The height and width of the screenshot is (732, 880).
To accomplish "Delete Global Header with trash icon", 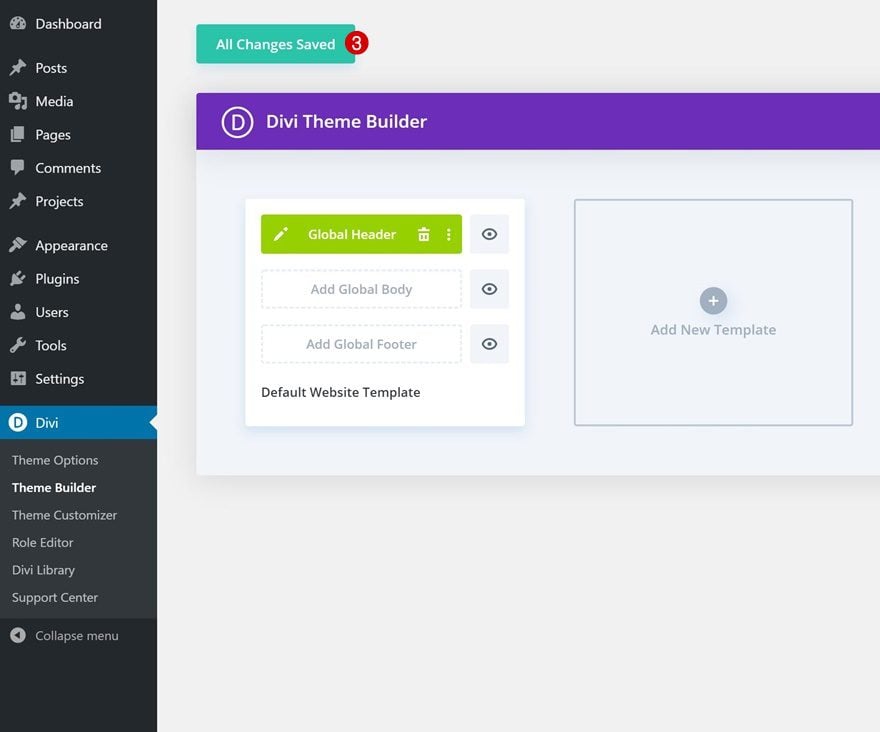I will click(424, 234).
